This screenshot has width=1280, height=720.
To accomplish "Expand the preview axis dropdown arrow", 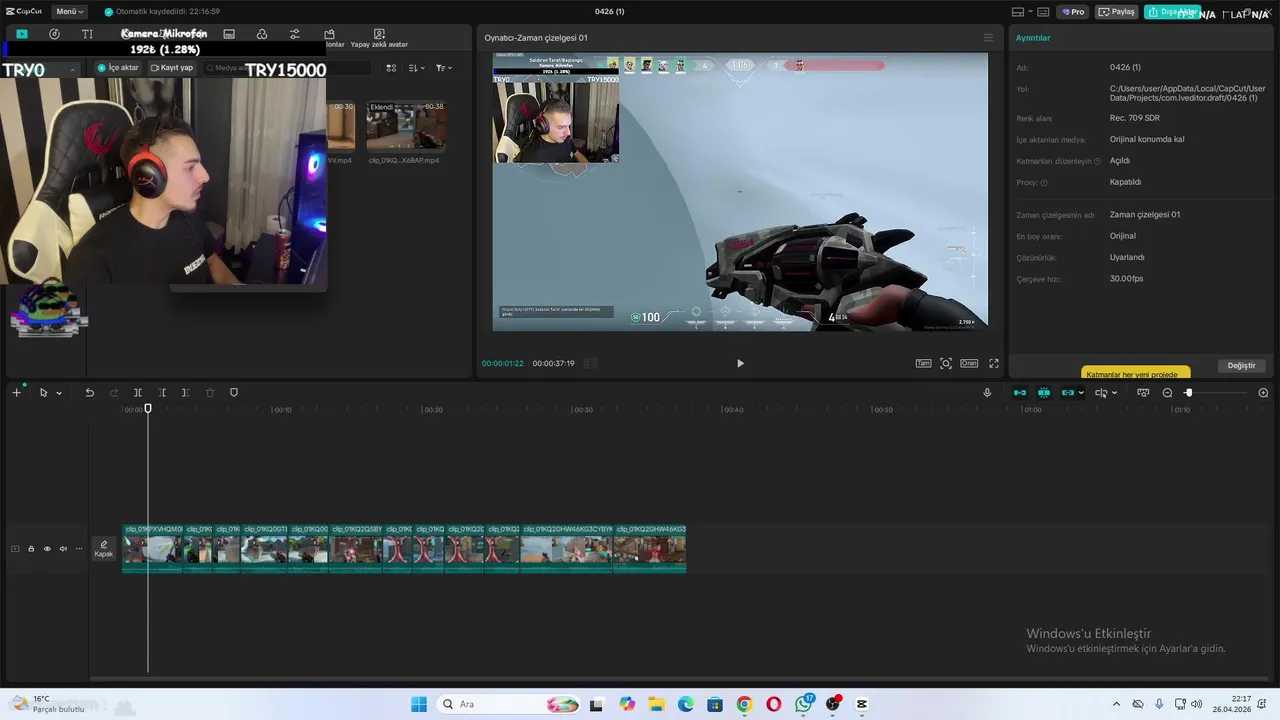I will [x=1114, y=393].
